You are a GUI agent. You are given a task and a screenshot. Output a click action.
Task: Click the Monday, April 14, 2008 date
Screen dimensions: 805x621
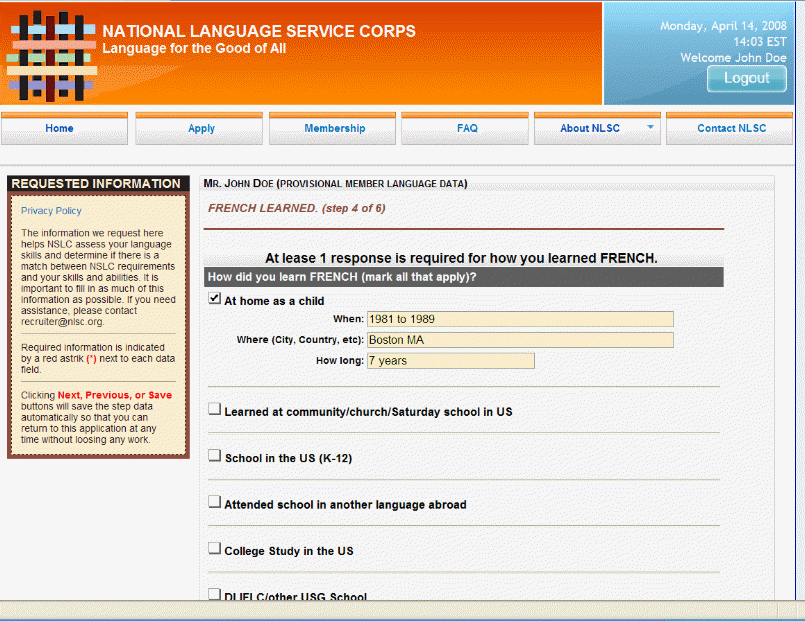[x=723, y=26]
